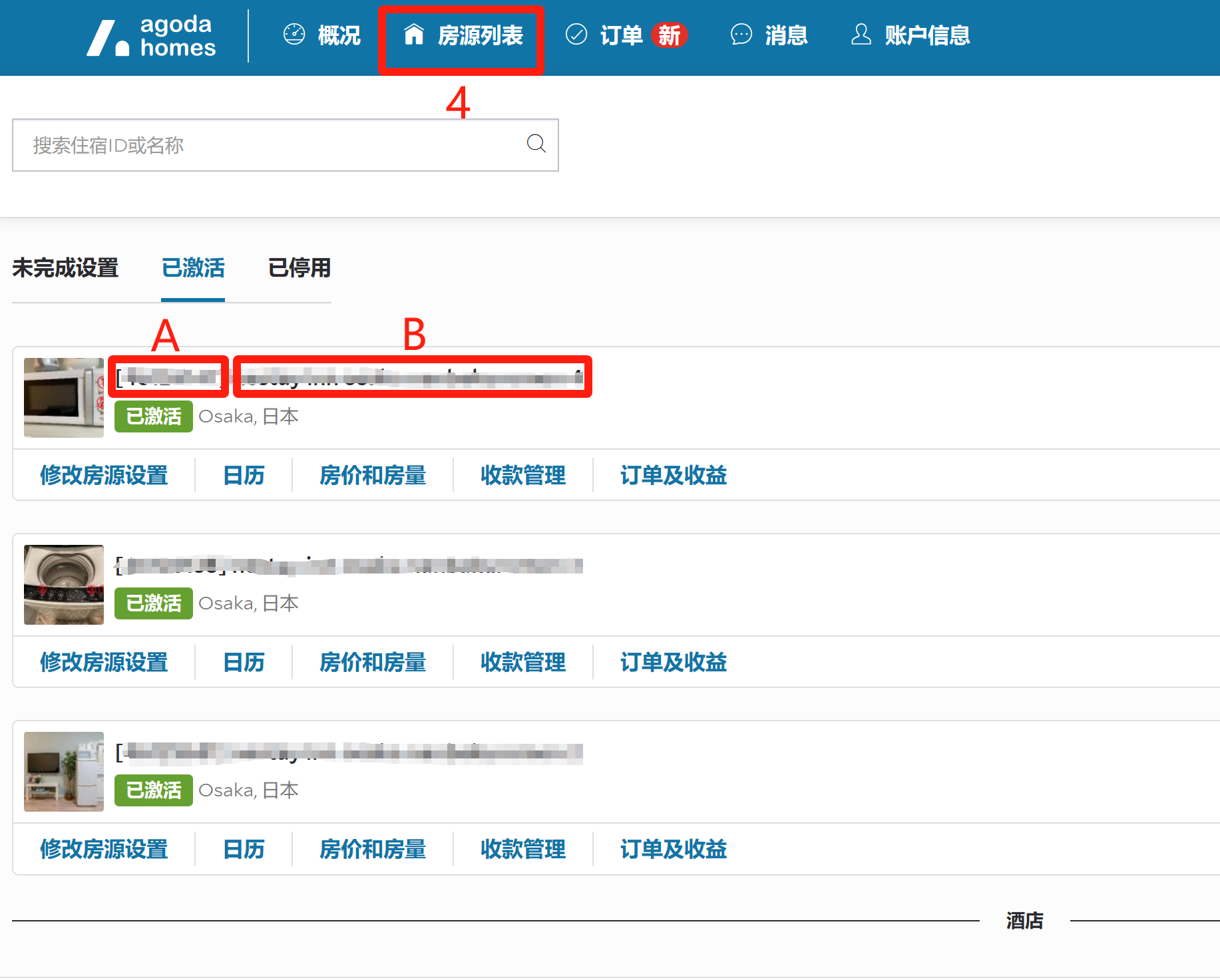Open 收款管理 for the washing machine listing
The image size is (1220, 980).
(x=523, y=662)
